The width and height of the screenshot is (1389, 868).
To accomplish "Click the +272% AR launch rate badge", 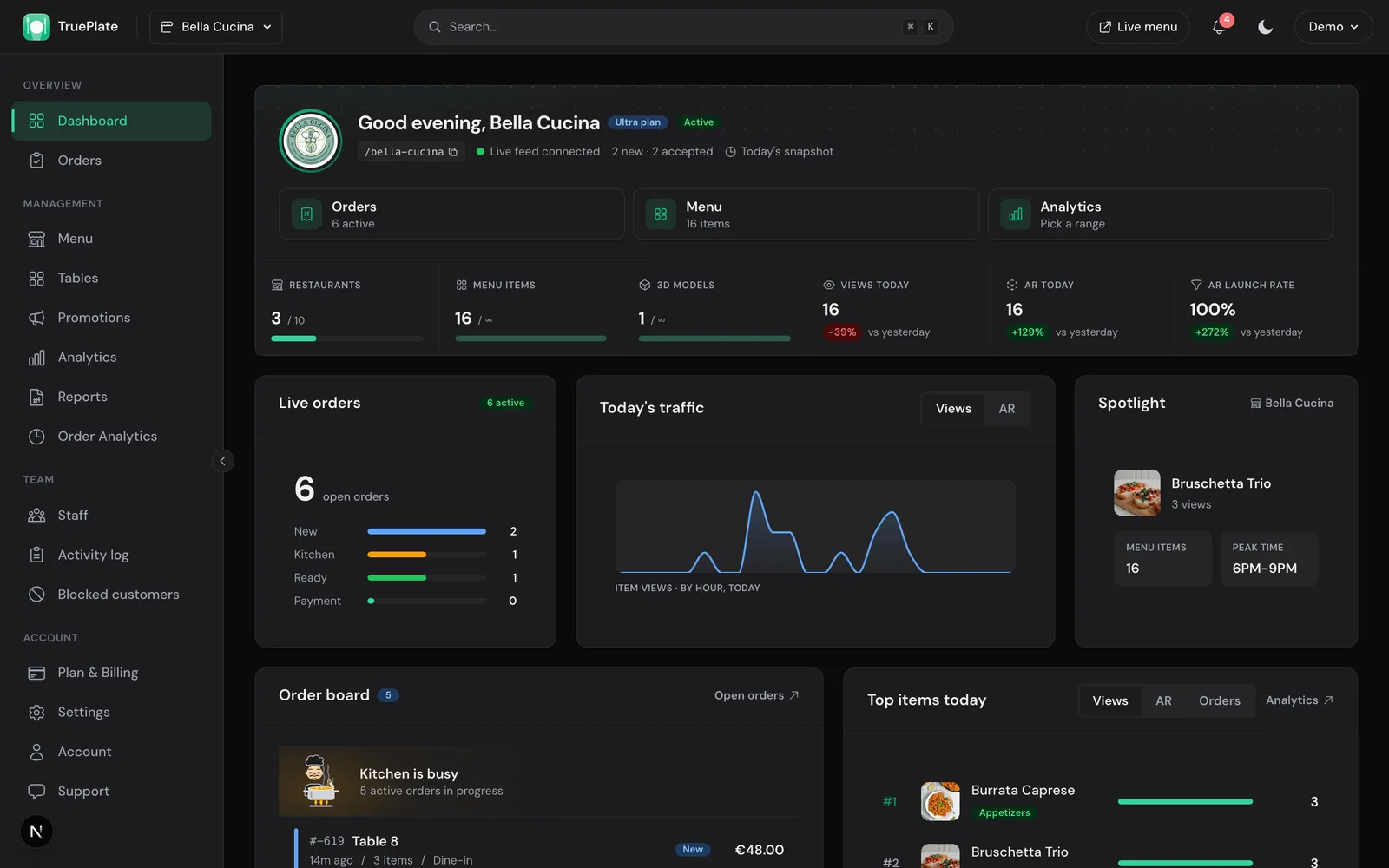I will click(x=1212, y=332).
